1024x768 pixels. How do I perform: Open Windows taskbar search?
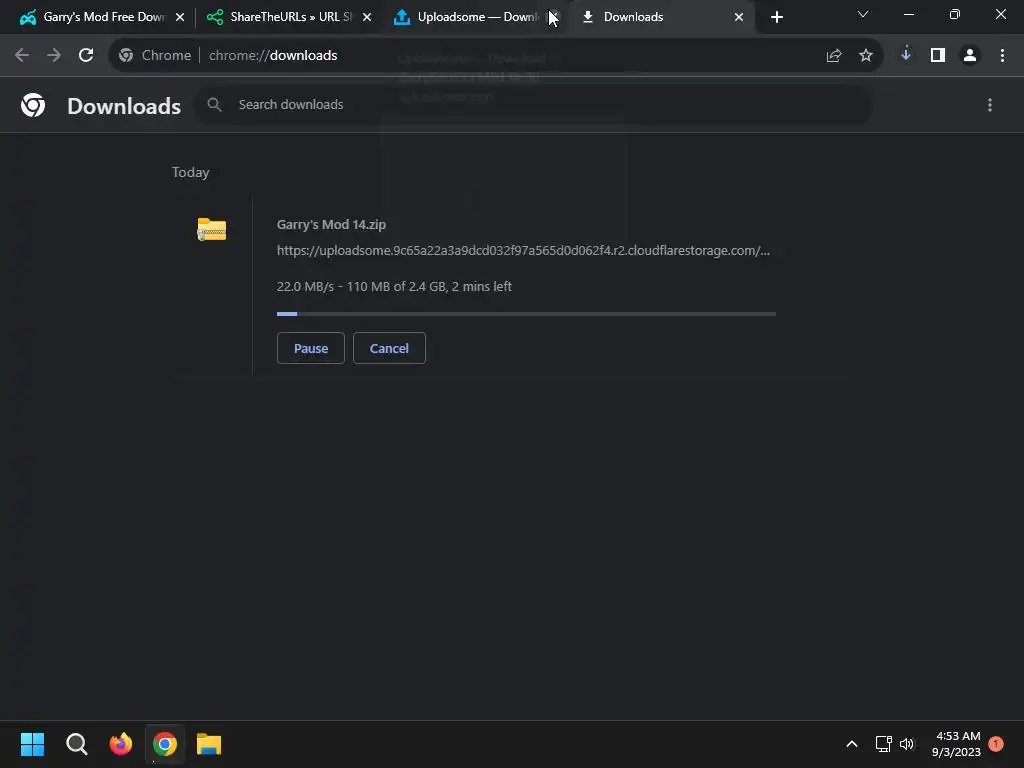click(x=76, y=744)
